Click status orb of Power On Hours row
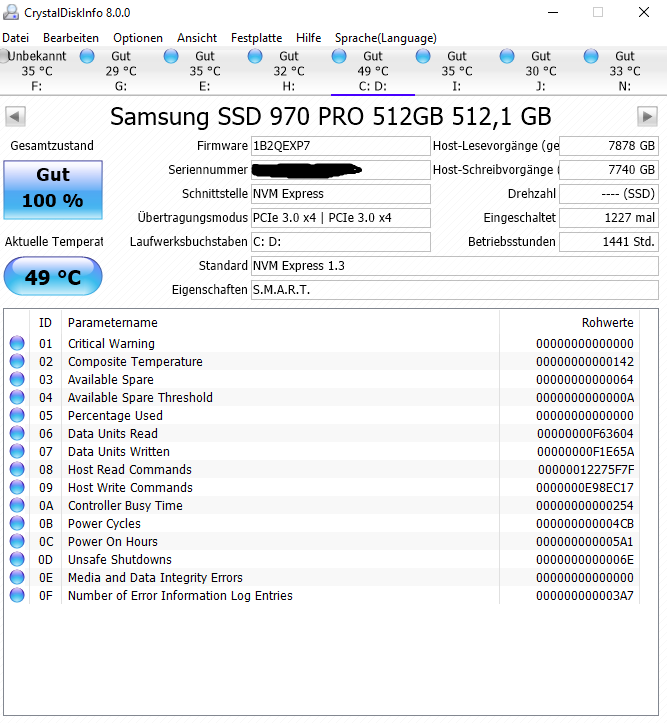This screenshot has width=667, height=723. 17,541
